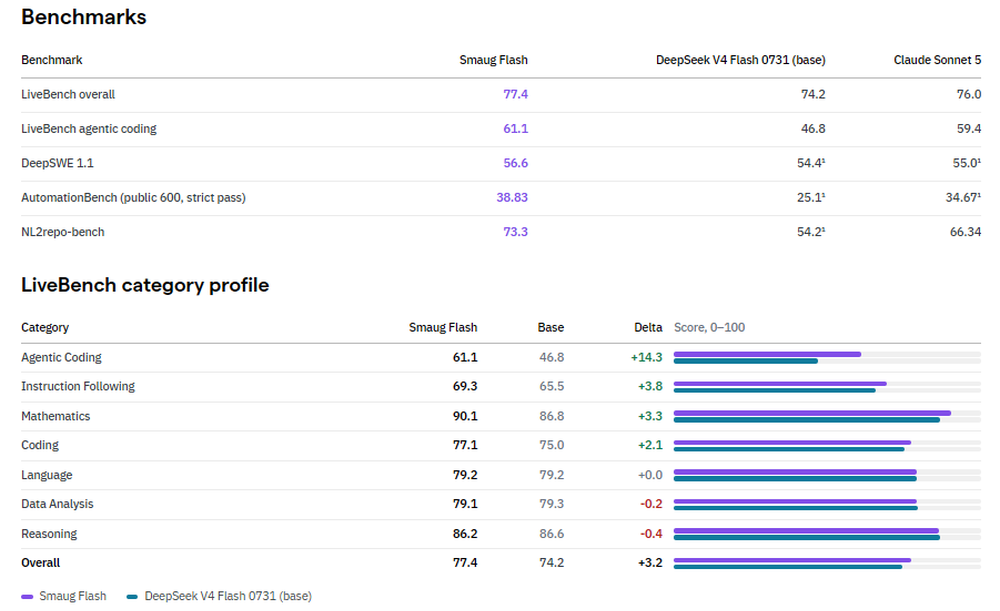This screenshot has height=611, width=1000.
Task: Click the red -0.2 delta value
Action: click(x=651, y=504)
